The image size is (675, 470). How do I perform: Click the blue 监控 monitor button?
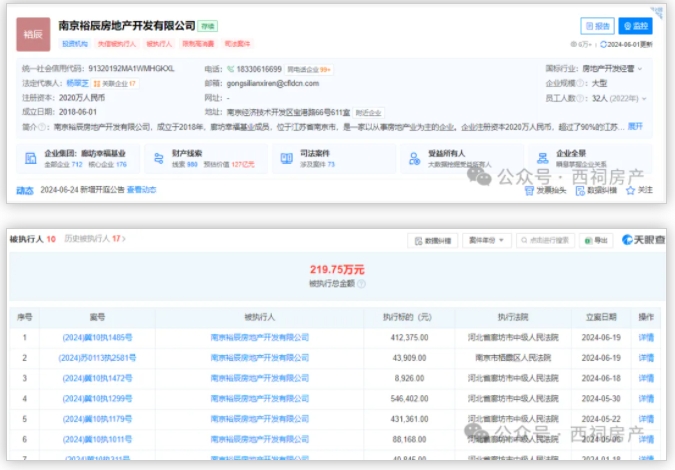coord(635,27)
